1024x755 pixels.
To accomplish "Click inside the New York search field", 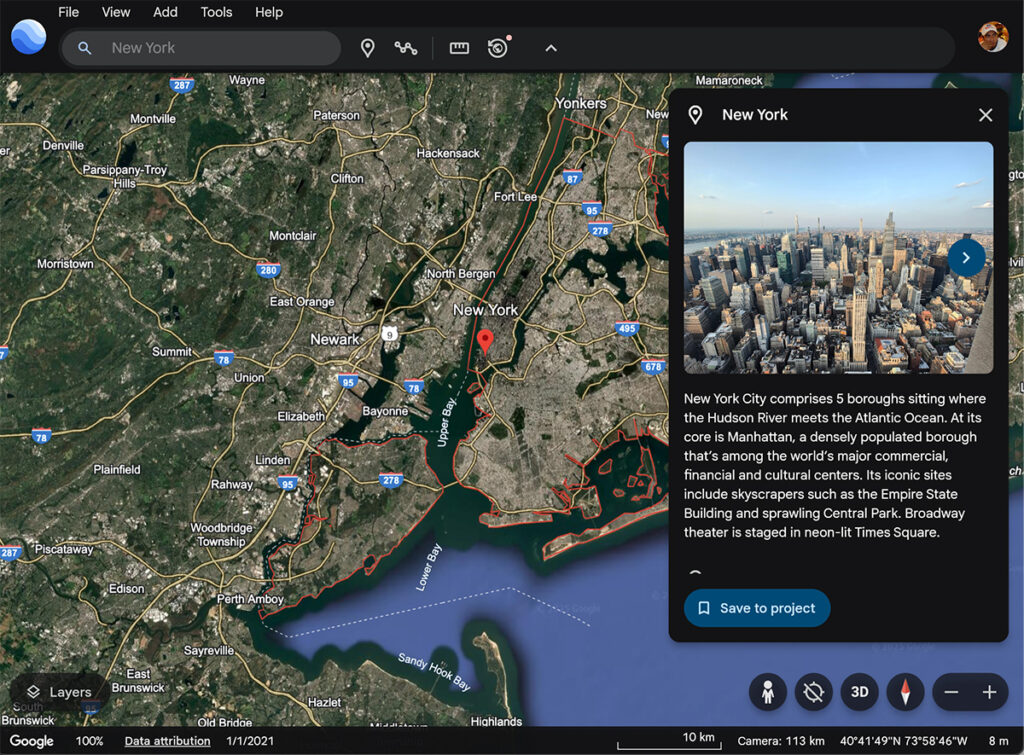I will coord(200,47).
